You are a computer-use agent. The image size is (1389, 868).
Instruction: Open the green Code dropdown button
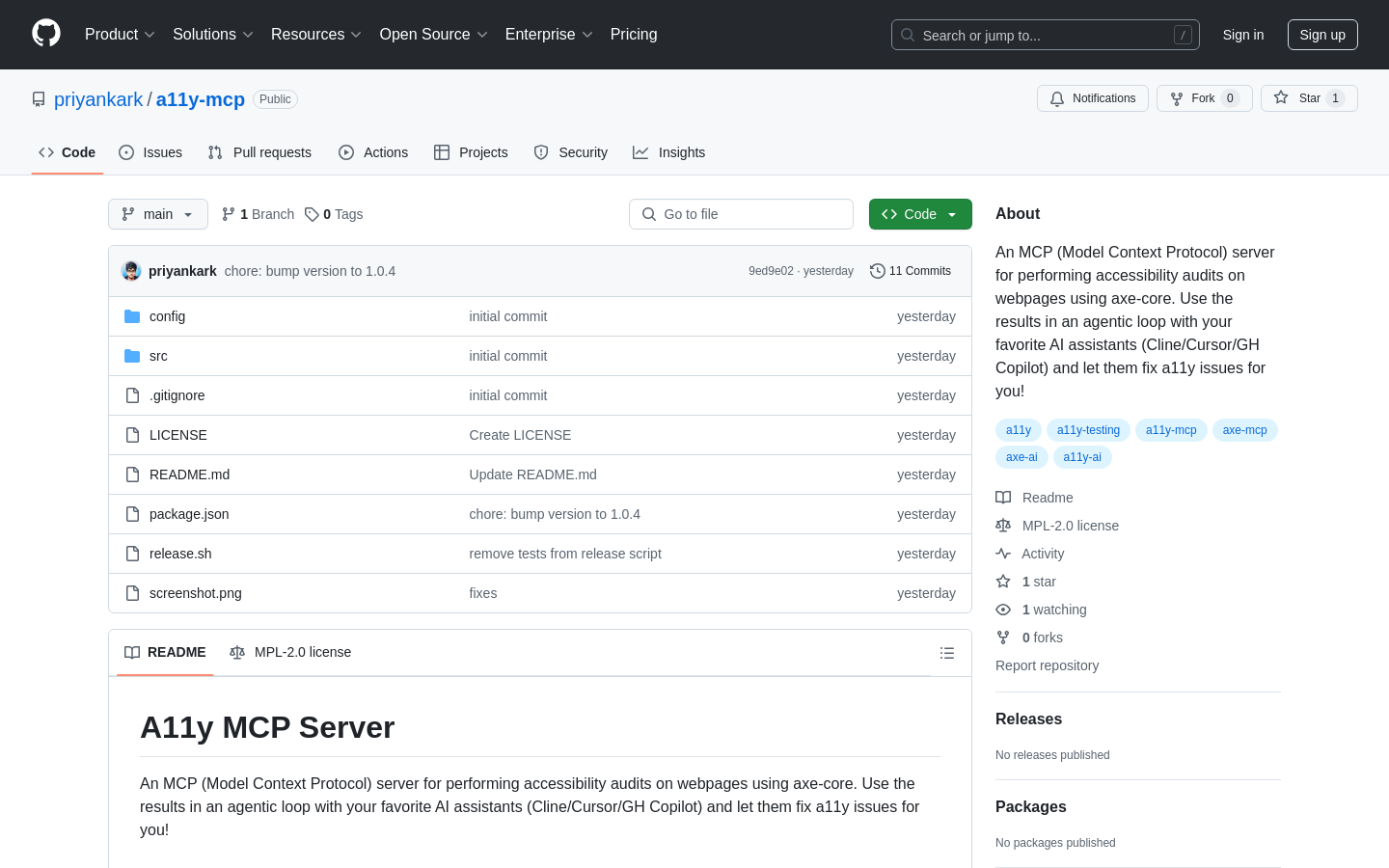tap(920, 214)
